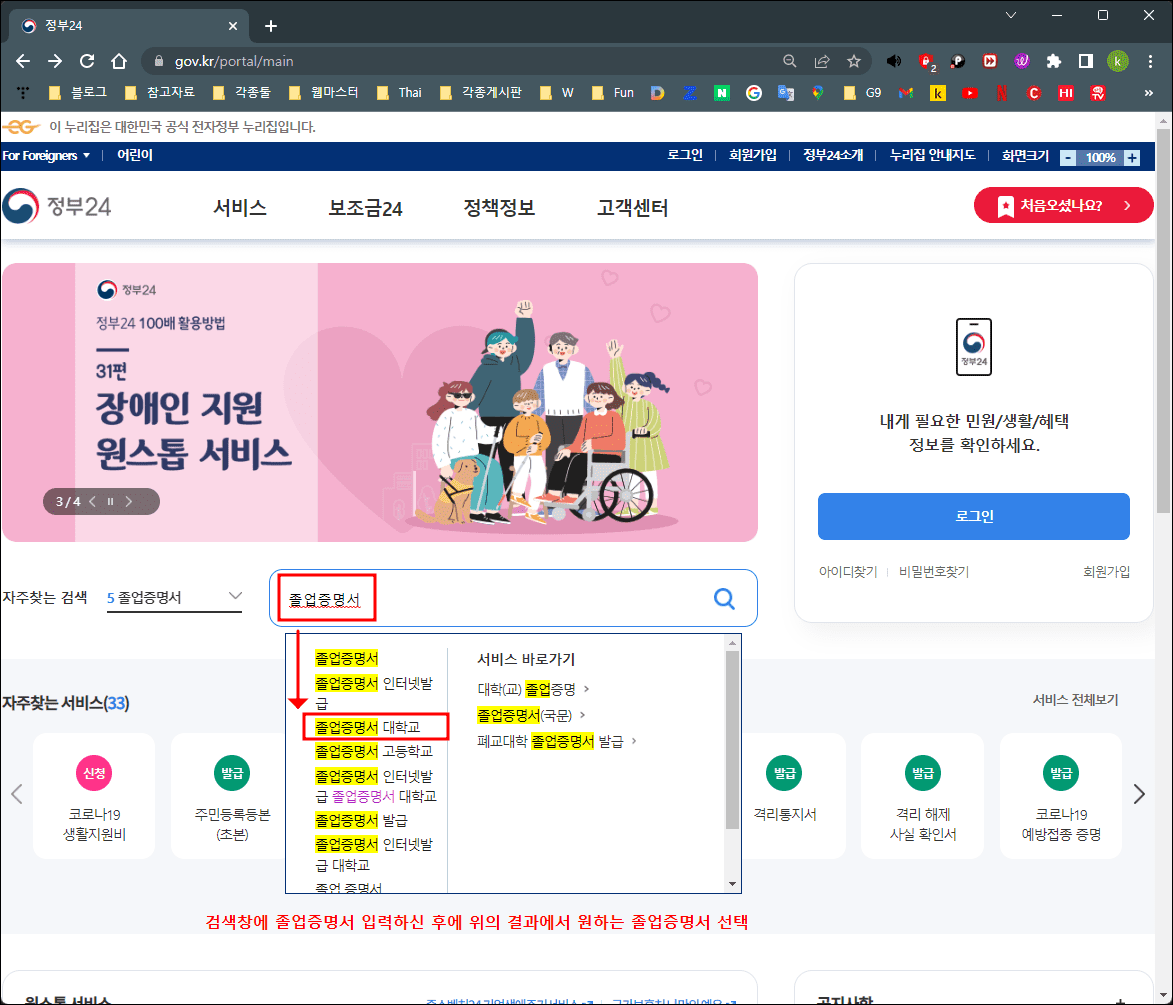Pause the banner slideshow
The width and height of the screenshot is (1173, 1005).
tap(111, 500)
